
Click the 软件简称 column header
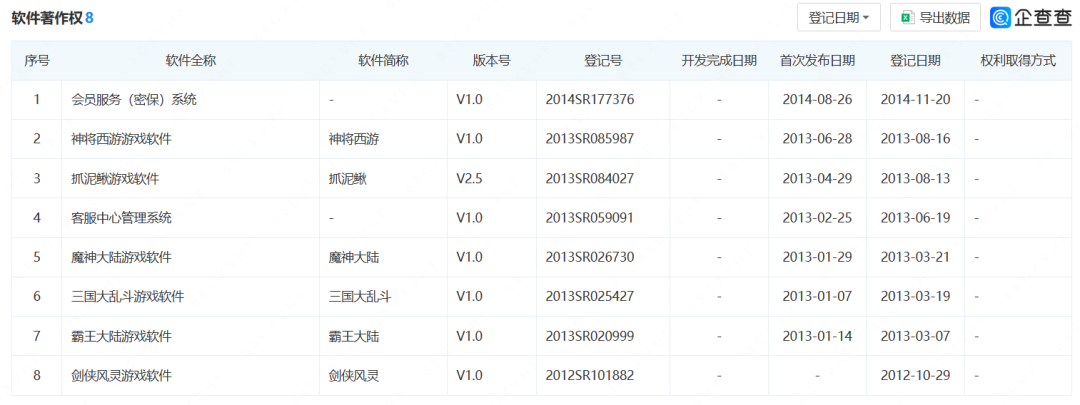coord(384,61)
